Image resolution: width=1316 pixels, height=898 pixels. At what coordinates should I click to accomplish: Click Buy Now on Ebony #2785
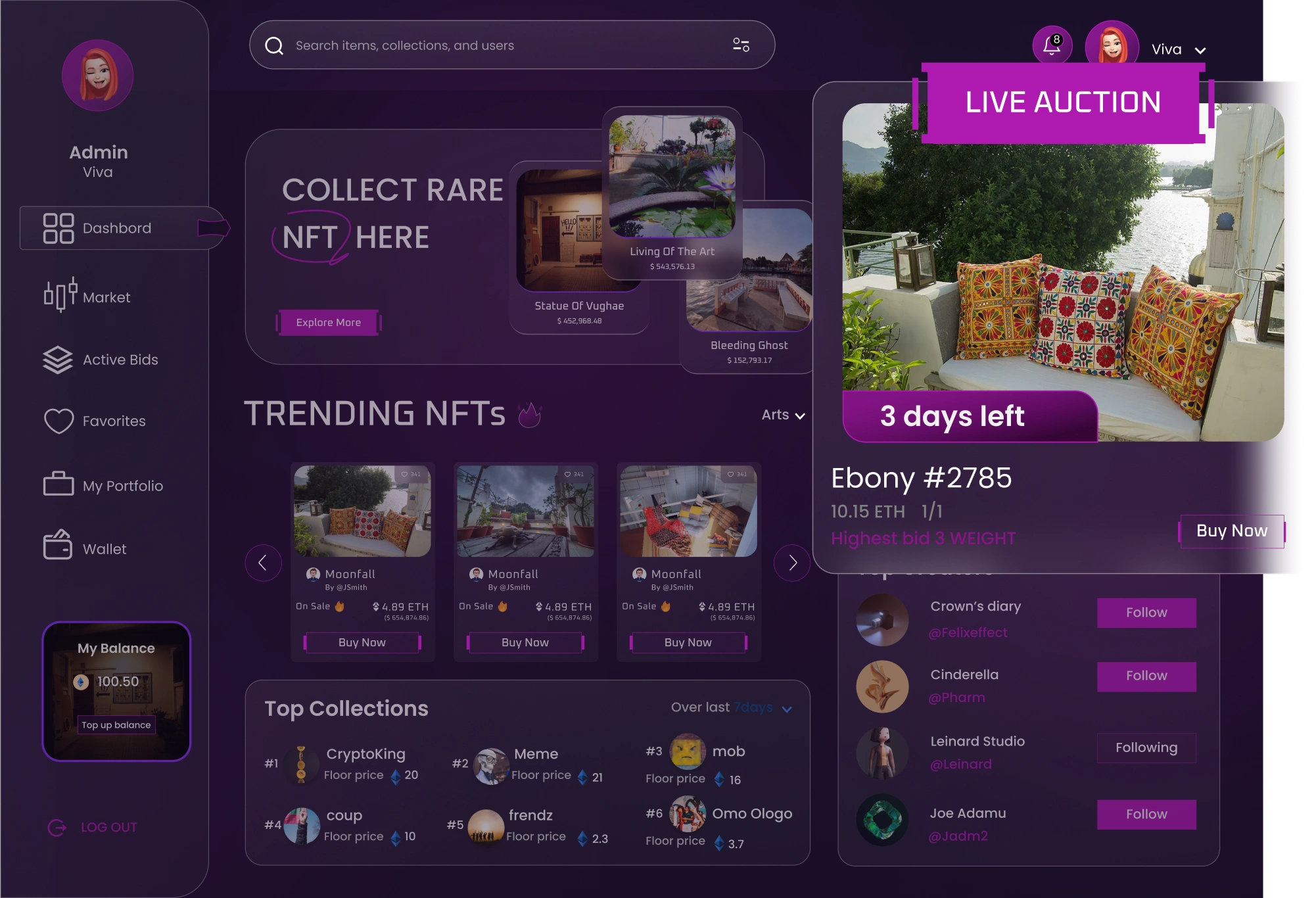pyautogui.click(x=1232, y=531)
